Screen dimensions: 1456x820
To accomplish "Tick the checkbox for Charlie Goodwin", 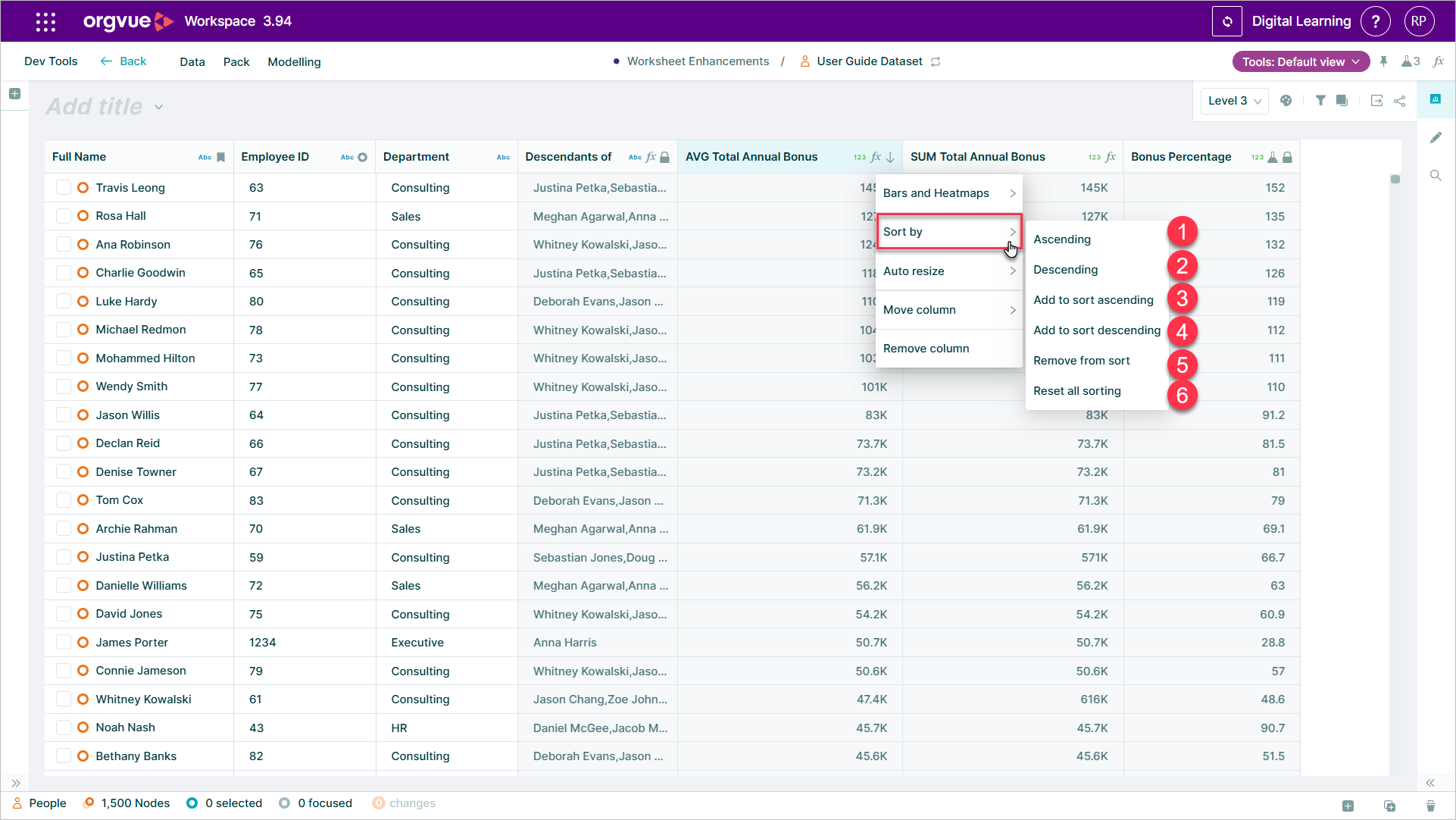I will coord(64,273).
